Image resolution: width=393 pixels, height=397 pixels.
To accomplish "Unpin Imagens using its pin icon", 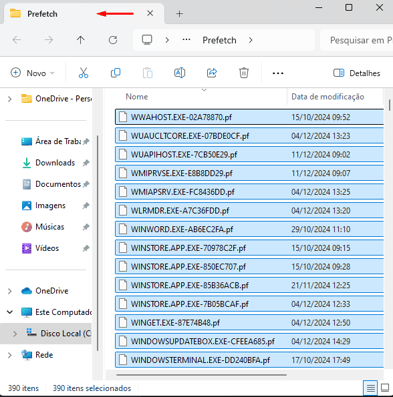I will pyautogui.click(x=86, y=205).
